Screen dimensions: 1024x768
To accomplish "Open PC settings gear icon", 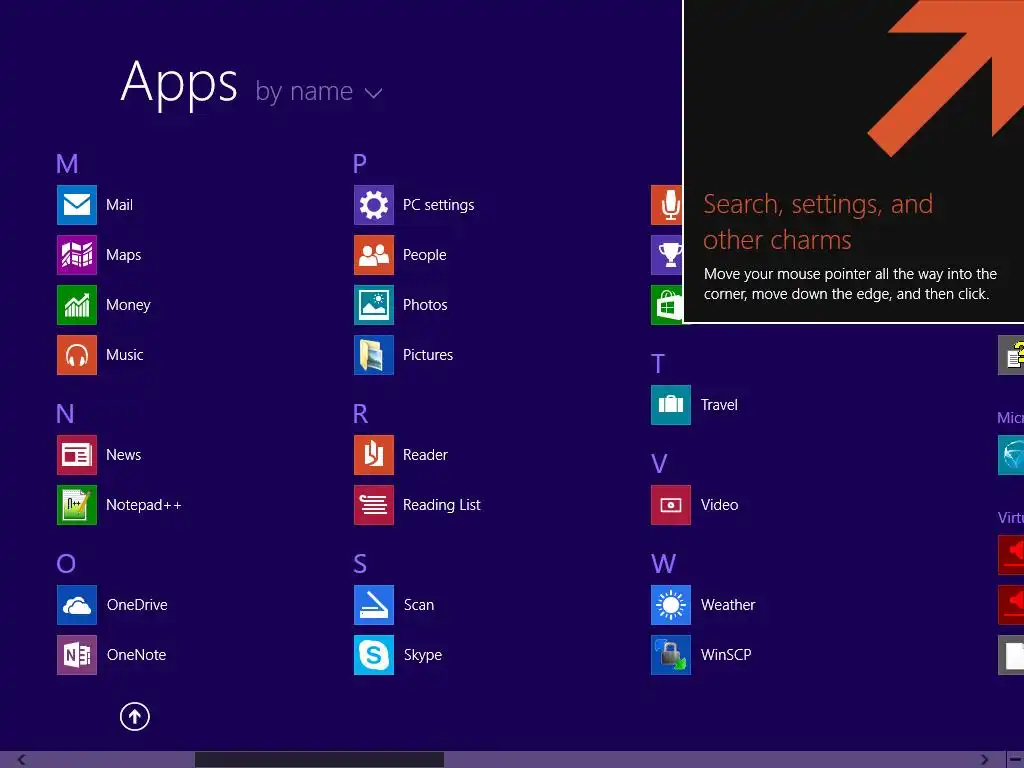I will [374, 204].
